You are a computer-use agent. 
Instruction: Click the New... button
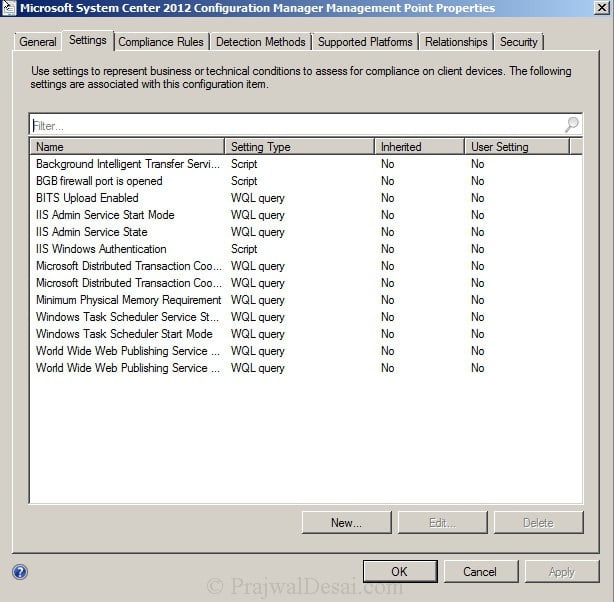tap(347, 522)
